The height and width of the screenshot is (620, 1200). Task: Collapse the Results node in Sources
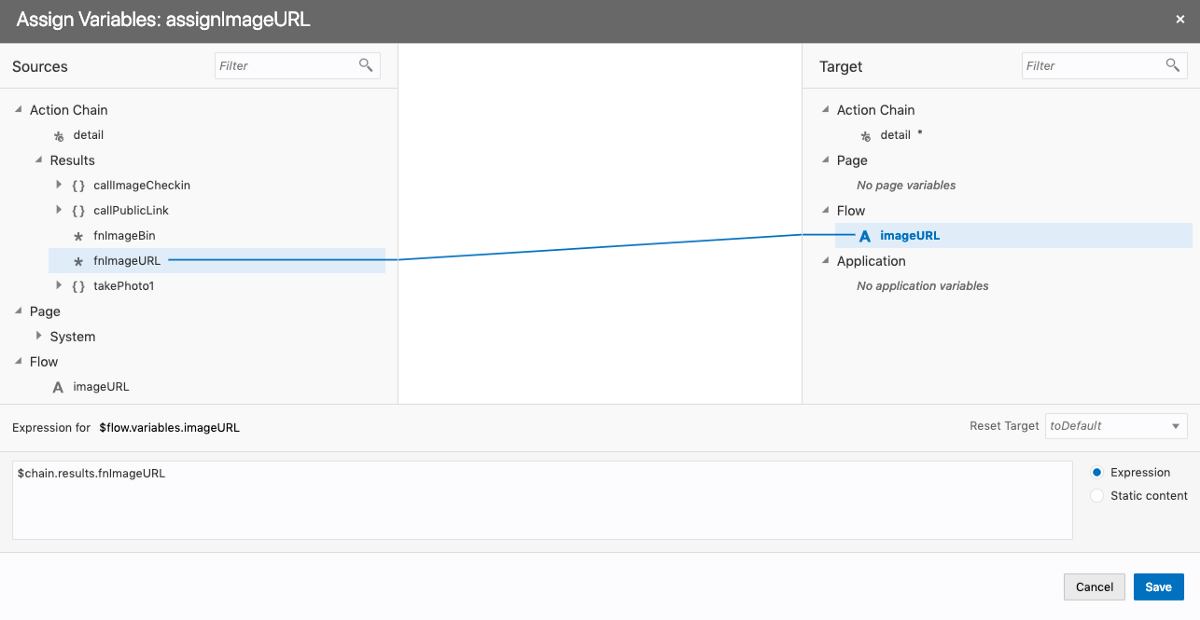point(39,160)
